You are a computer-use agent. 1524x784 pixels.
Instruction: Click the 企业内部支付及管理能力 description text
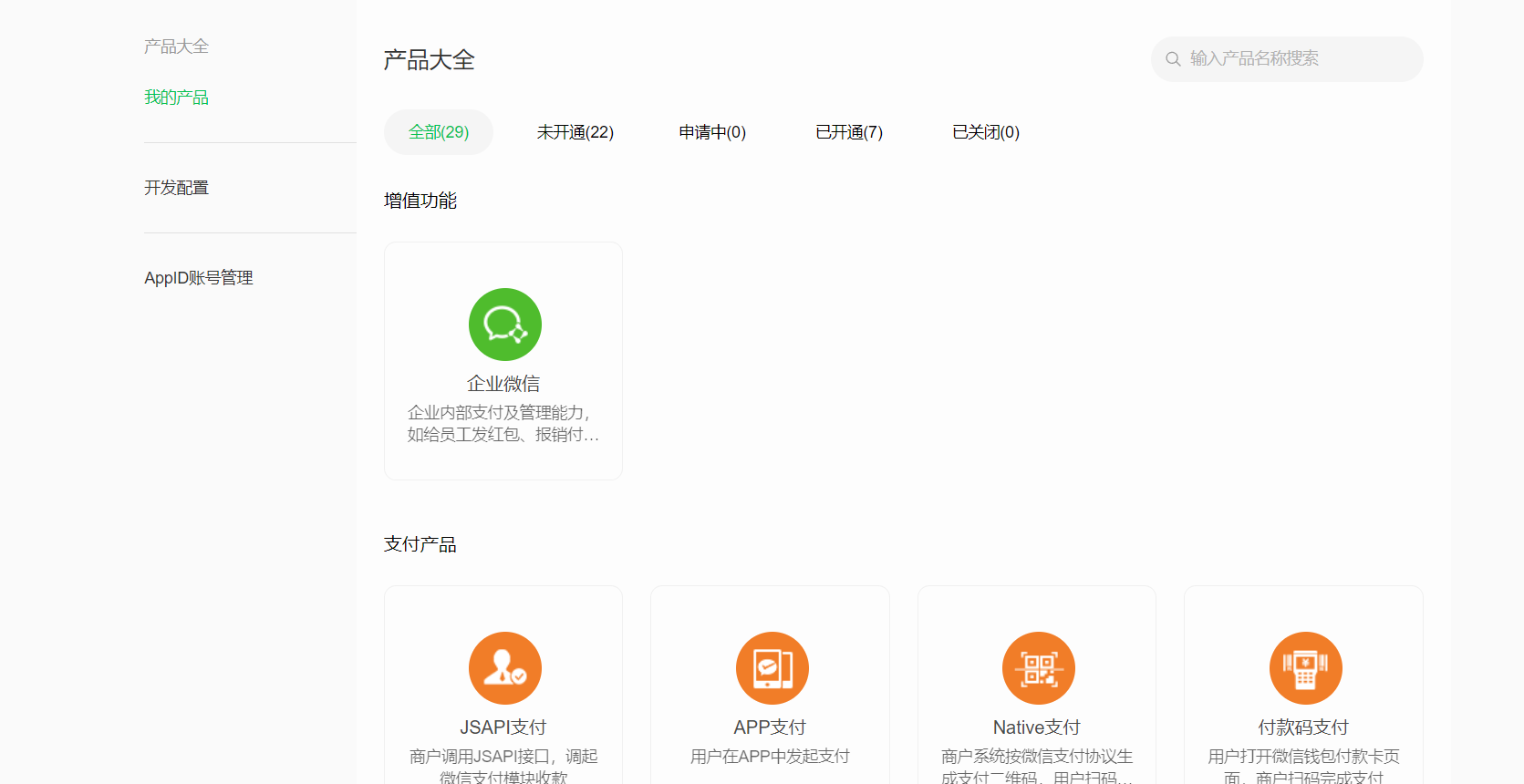click(x=503, y=424)
